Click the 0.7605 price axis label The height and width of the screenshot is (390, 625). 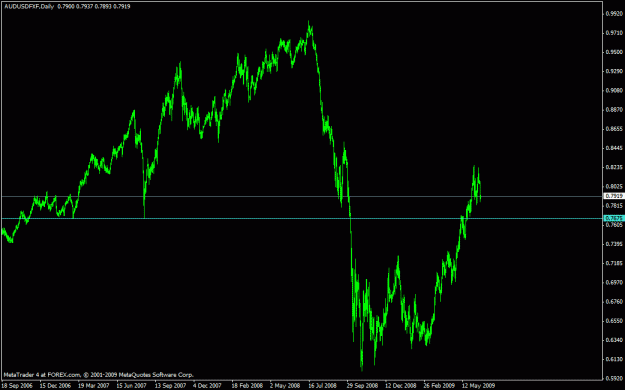614,225
